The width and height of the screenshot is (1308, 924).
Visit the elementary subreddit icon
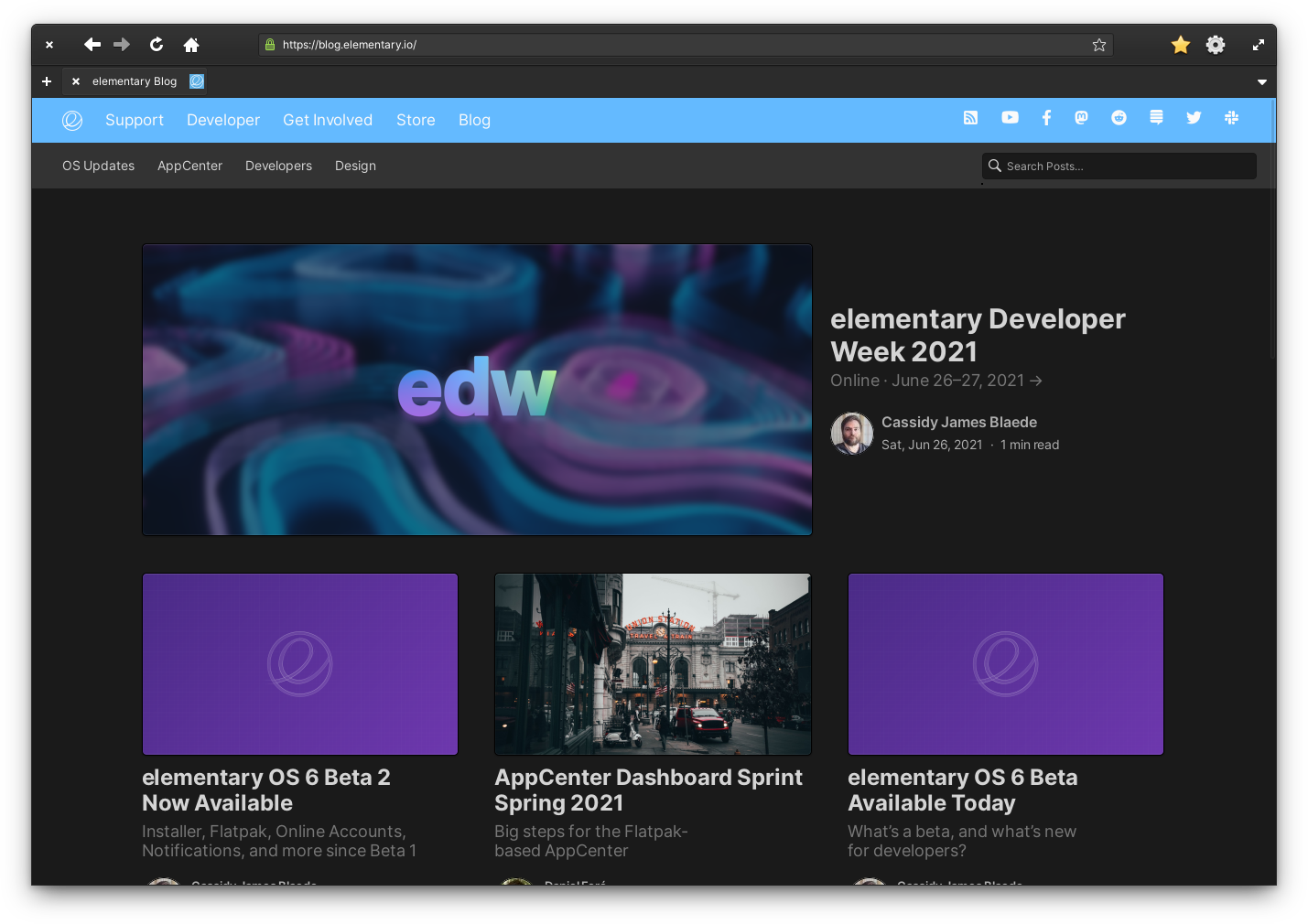point(1119,117)
